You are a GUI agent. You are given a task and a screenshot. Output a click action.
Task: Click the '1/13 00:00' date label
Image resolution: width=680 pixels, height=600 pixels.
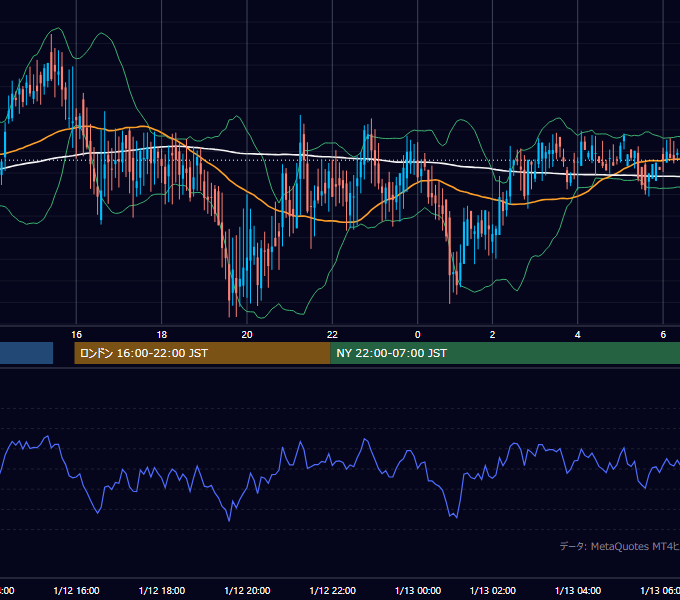(x=418, y=590)
